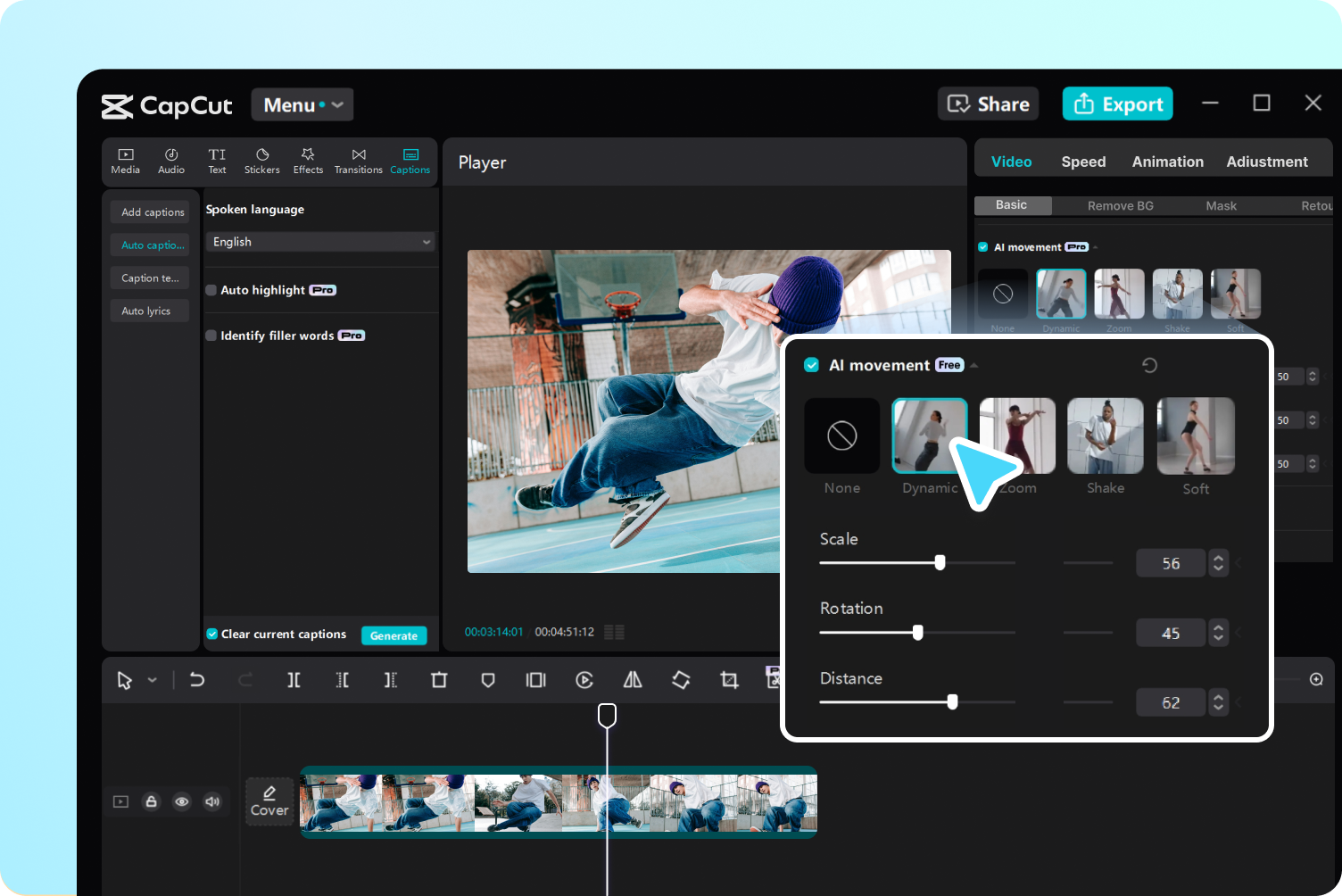Click the delete clip trash icon
Viewport: 1342px width, 896px height.
point(439,680)
